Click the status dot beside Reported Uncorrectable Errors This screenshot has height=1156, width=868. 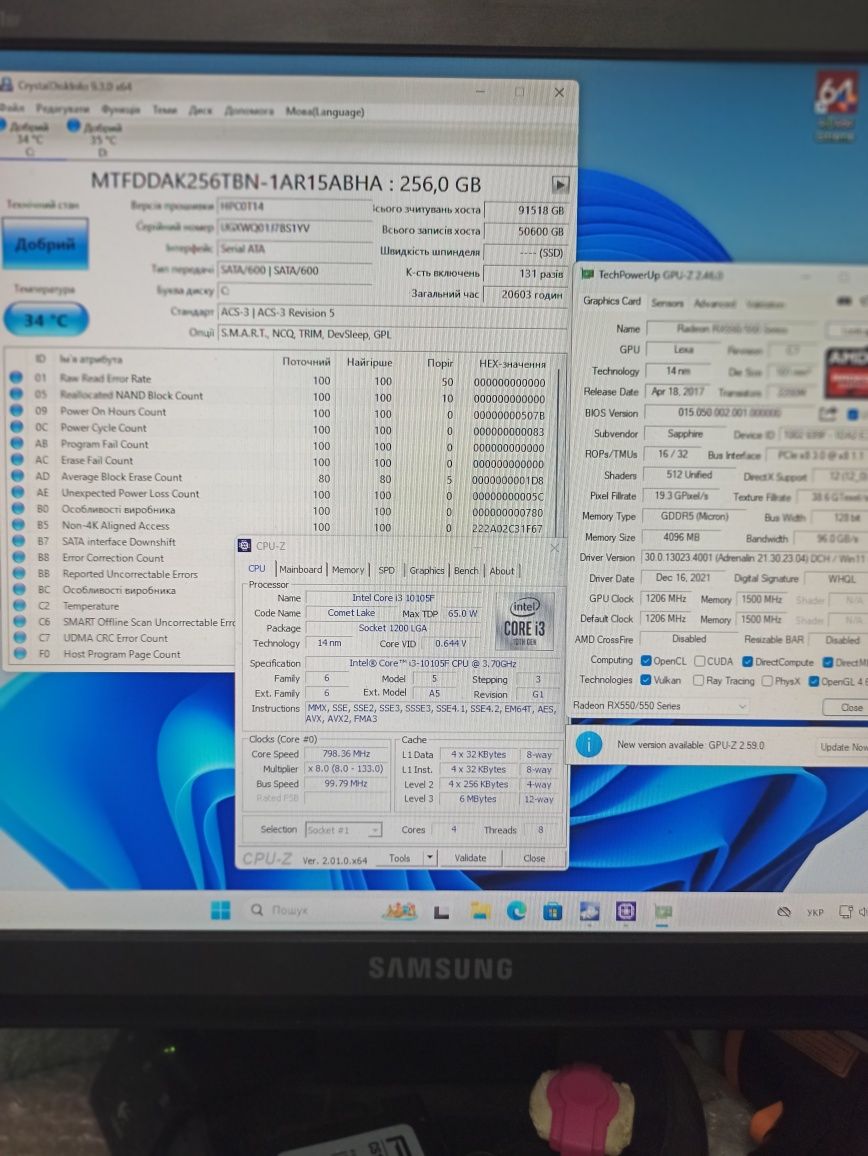pyautogui.click(x=19, y=574)
